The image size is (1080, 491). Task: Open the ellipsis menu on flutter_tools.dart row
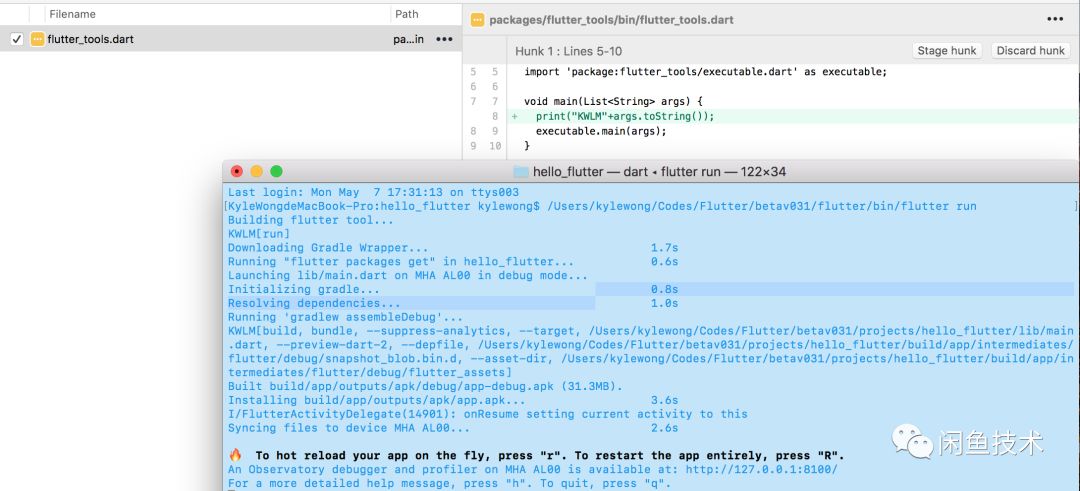coord(444,39)
